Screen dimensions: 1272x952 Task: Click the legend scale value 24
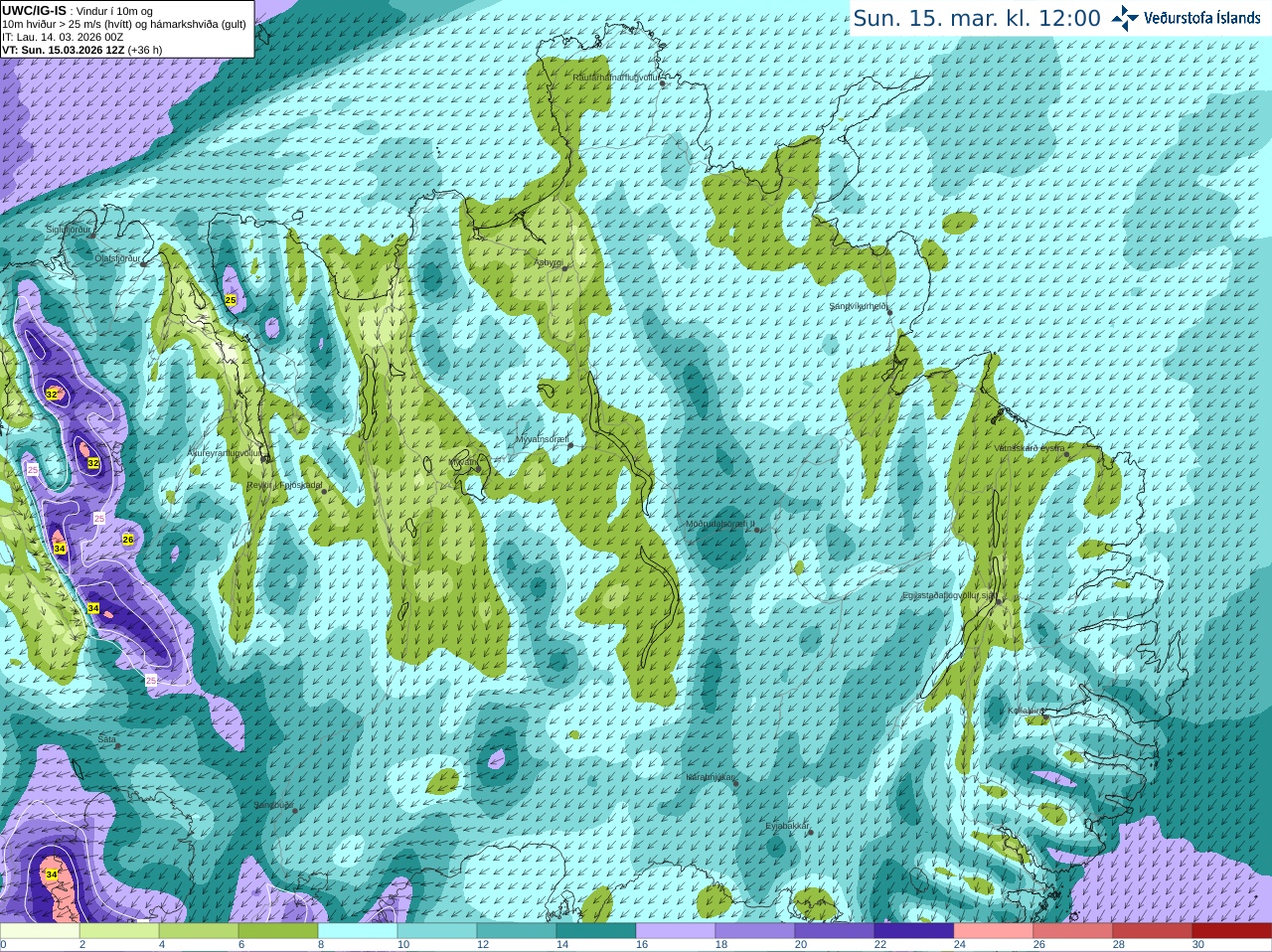pyautogui.click(x=960, y=945)
